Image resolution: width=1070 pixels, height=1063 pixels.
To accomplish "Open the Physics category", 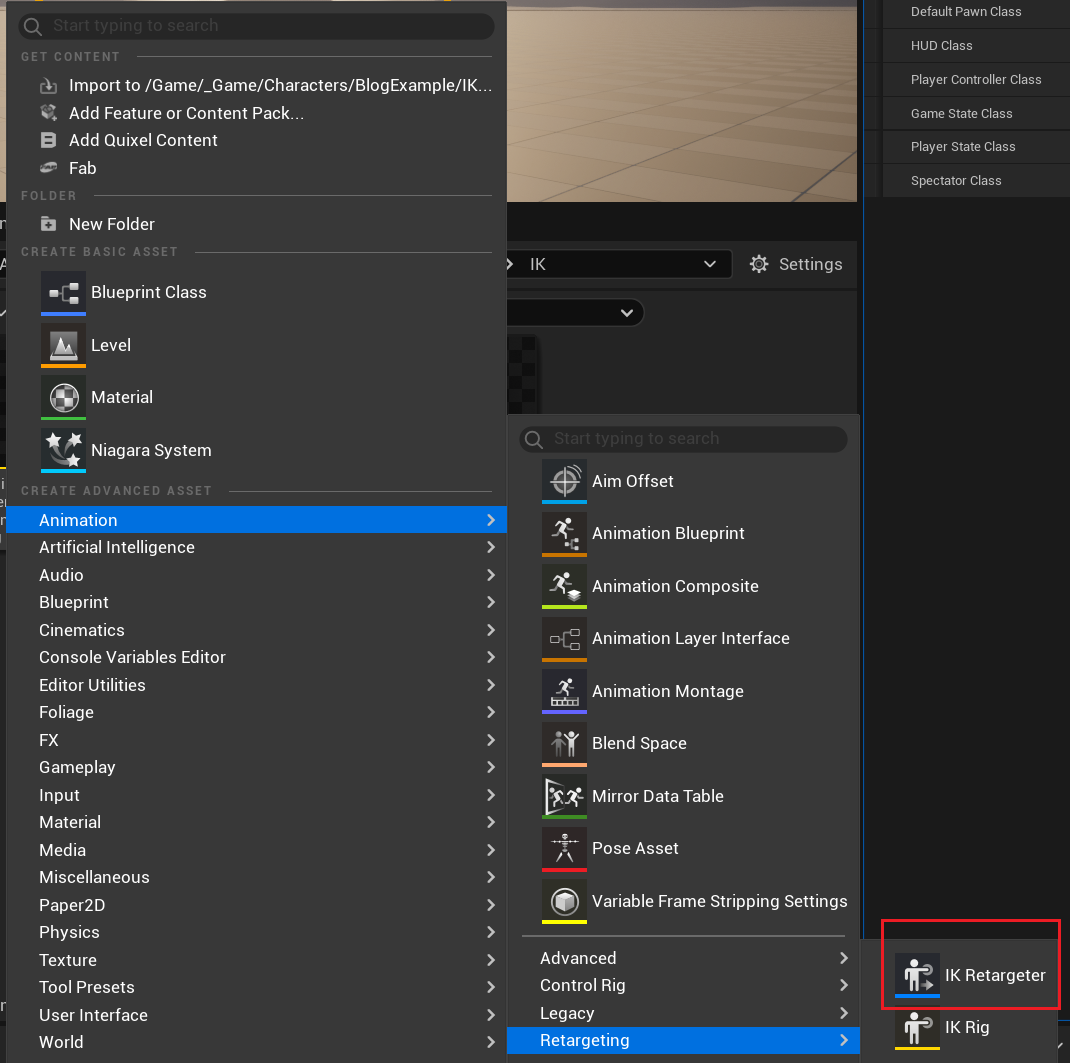I will [x=68, y=932].
